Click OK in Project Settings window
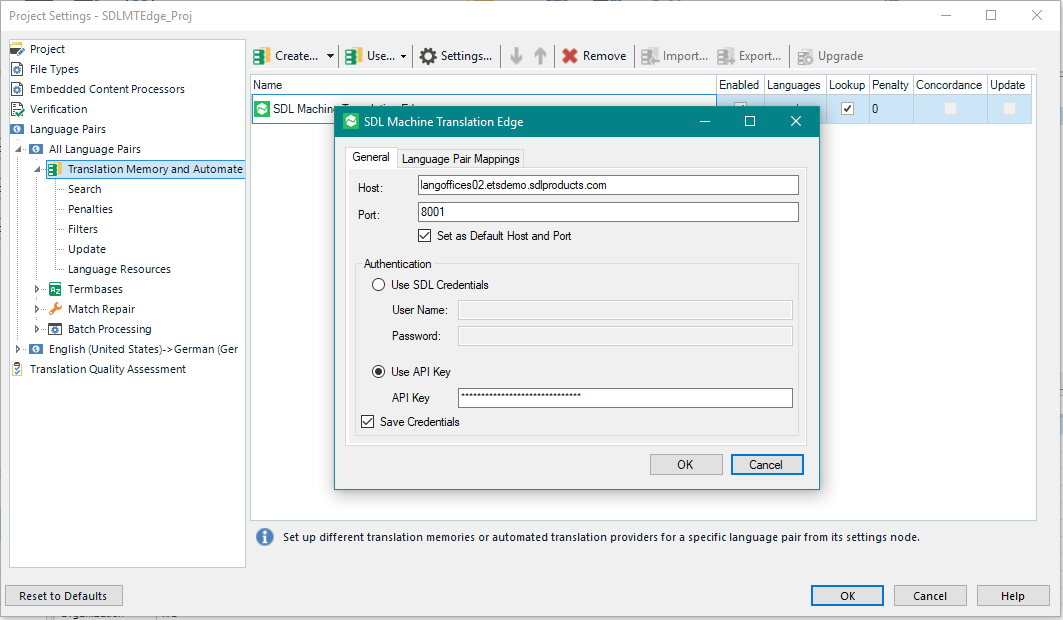This screenshot has width=1063, height=620. (x=847, y=596)
